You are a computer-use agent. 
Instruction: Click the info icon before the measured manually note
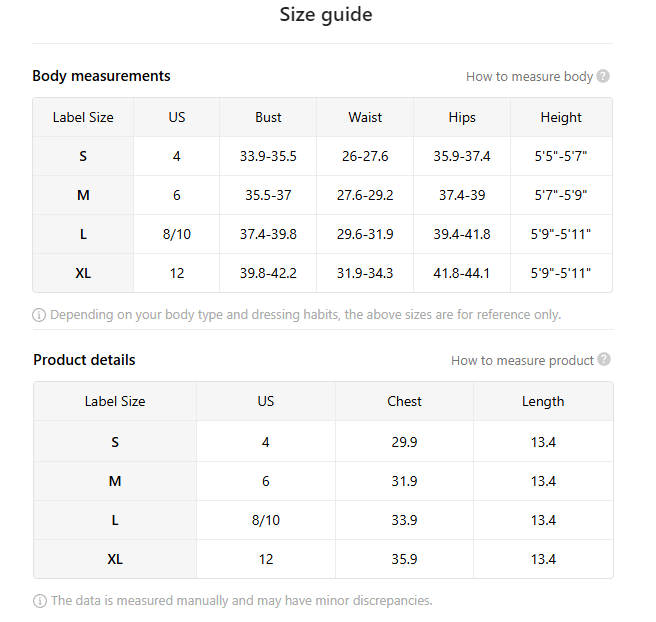pos(40,601)
